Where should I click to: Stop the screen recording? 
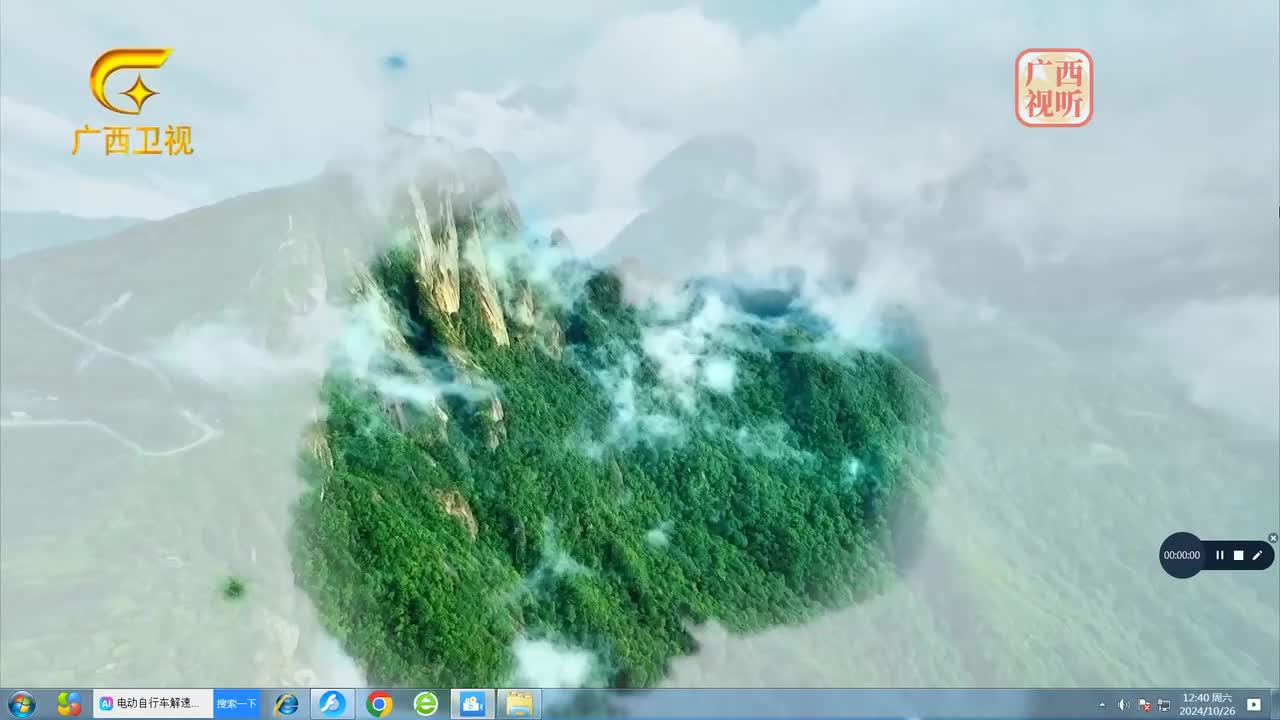(x=1238, y=555)
